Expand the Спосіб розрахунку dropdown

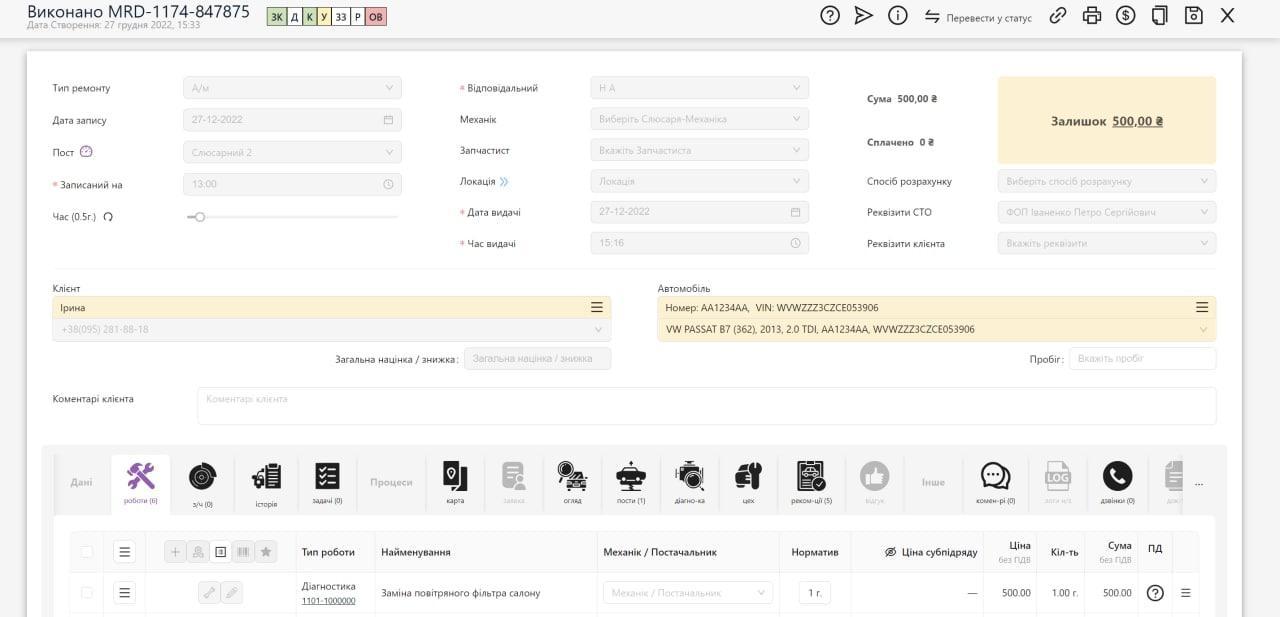pyautogui.click(x=1106, y=181)
